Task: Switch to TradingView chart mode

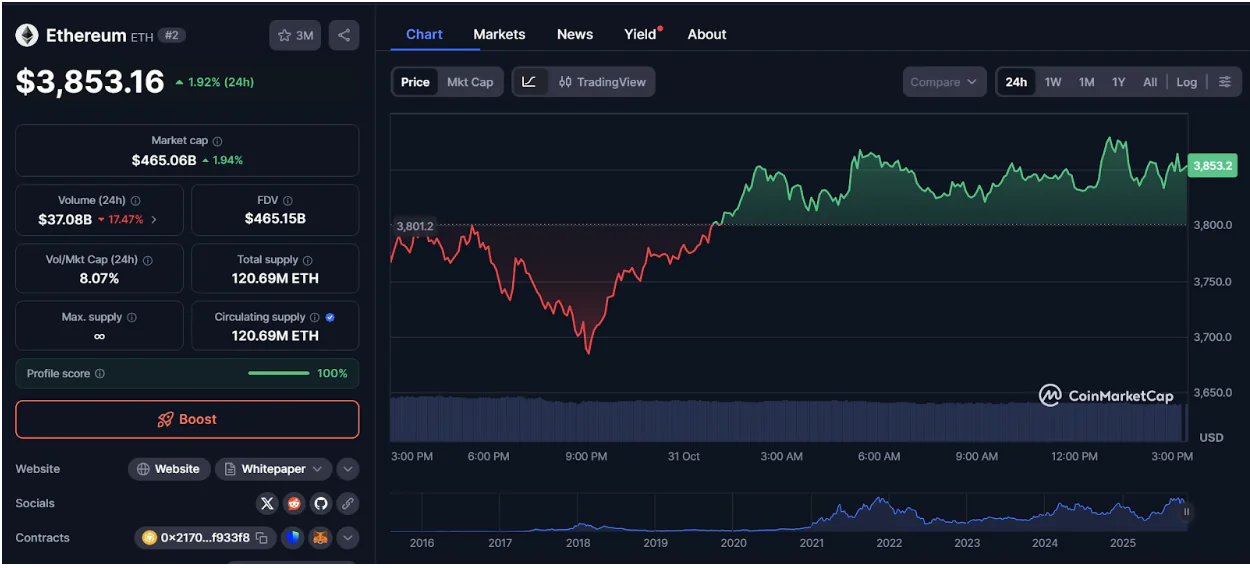Action: 602,82
